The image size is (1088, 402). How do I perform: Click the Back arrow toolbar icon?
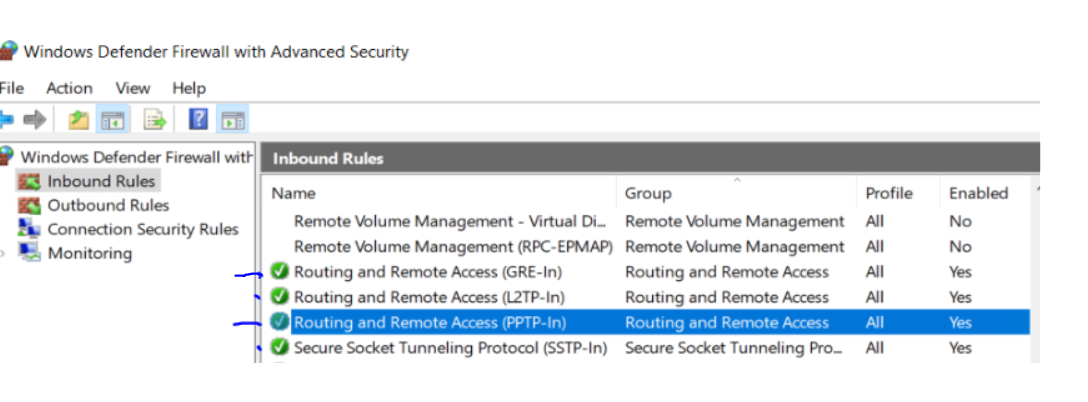point(6,120)
